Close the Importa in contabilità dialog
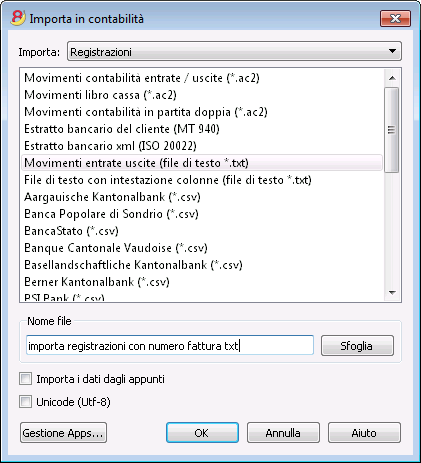 [395, 18]
